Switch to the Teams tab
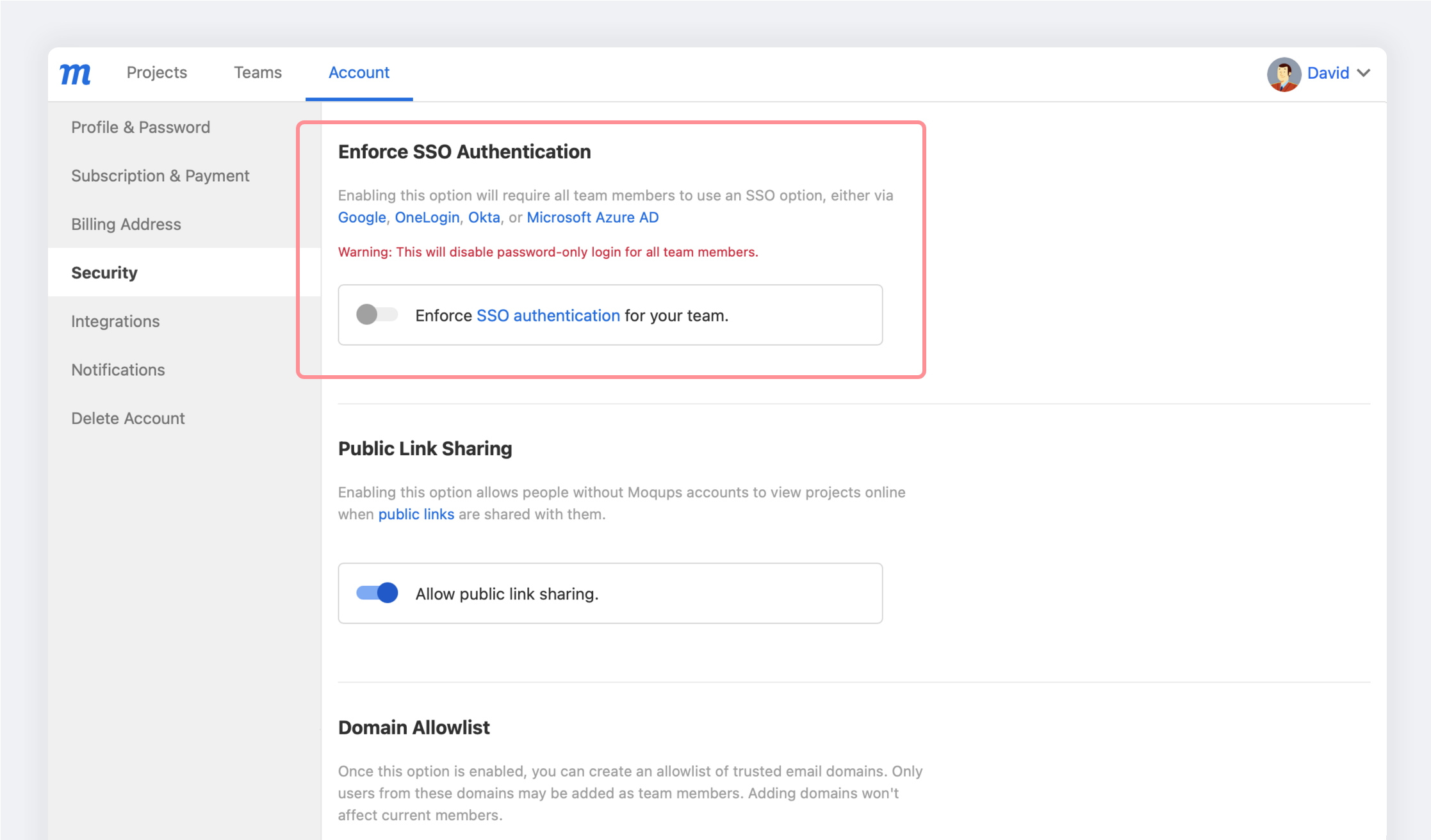1431x840 pixels. [x=258, y=72]
